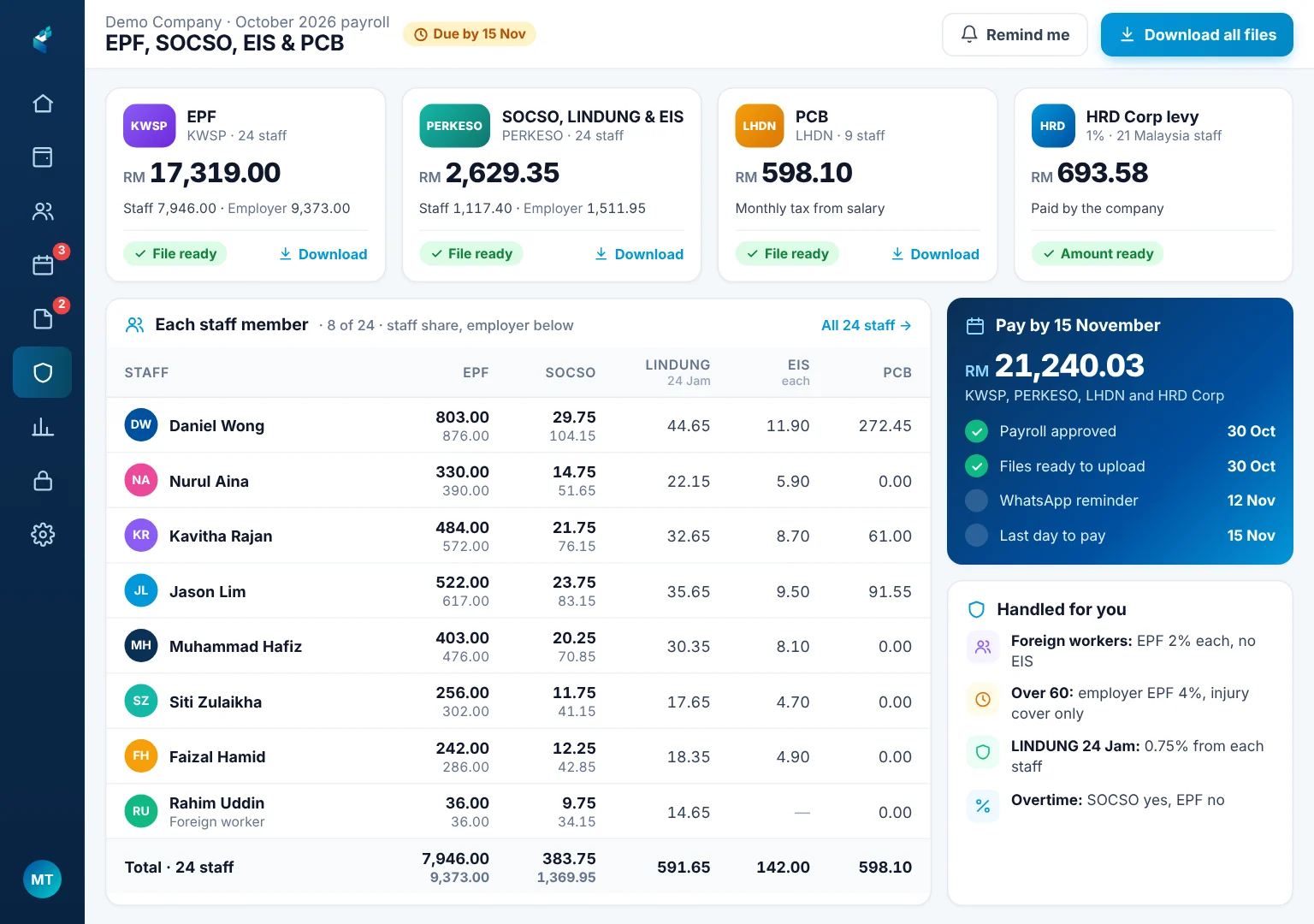Click the PERKESO badge on SOCSO card
The width and height of the screenshot is (1314, 924).
(x=454, y=126)
